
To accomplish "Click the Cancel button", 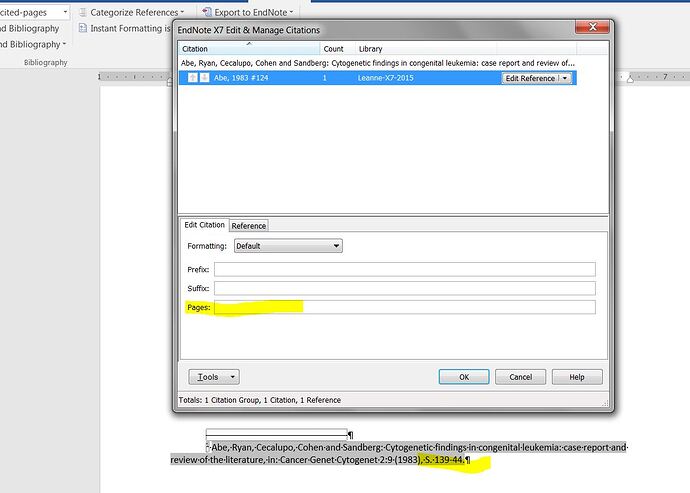I will click(521, 377).
